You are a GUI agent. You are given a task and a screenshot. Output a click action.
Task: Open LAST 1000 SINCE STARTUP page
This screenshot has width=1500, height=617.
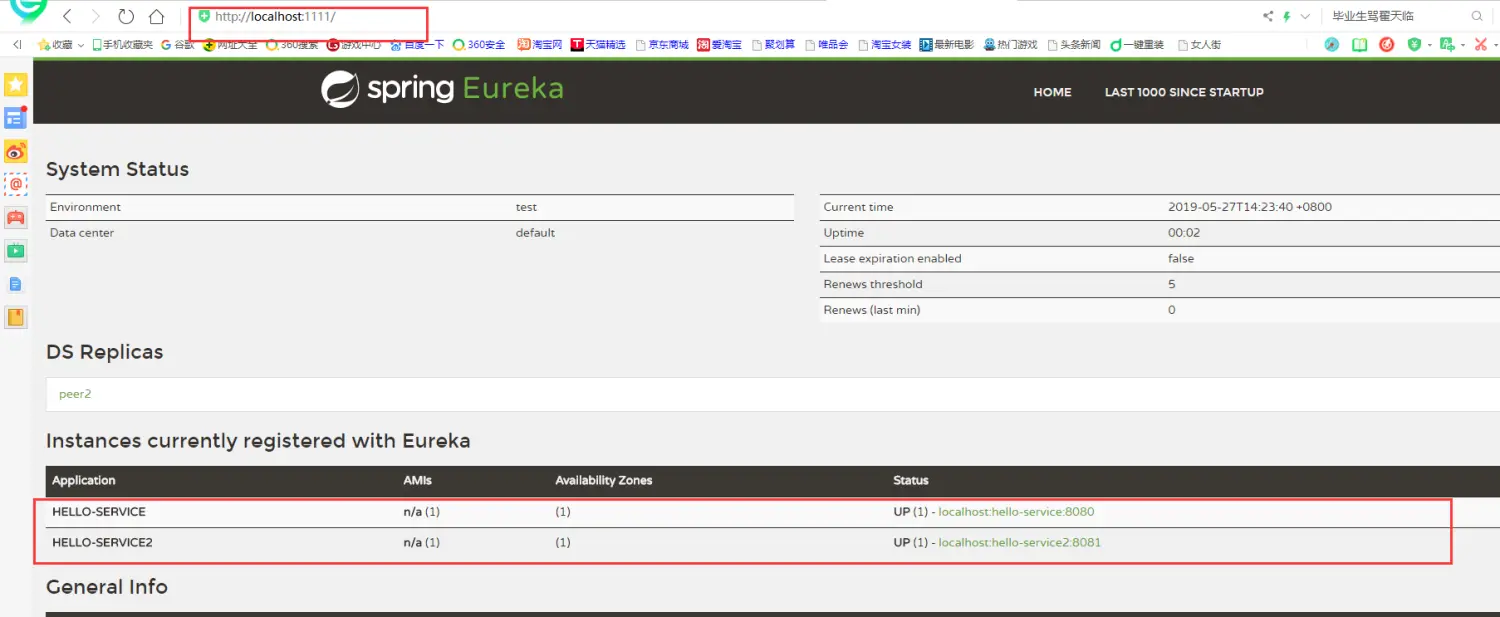coord(1184,92)
